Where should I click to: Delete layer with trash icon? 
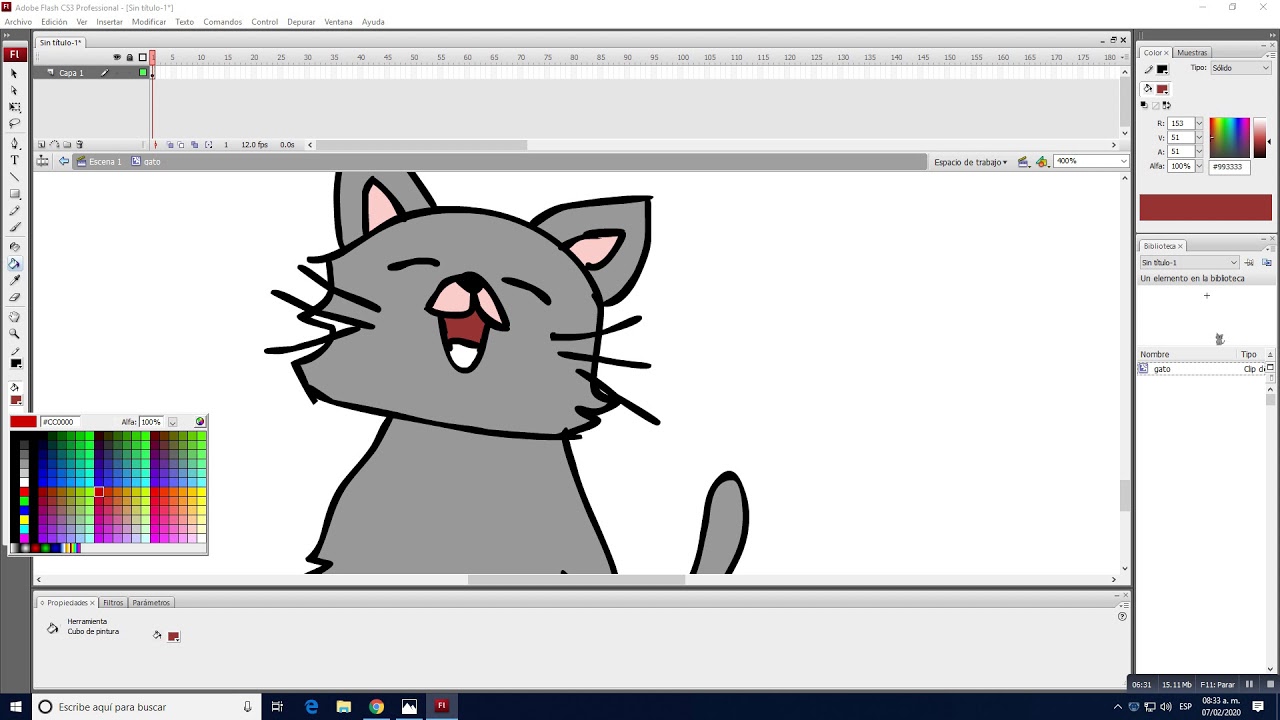(x=80, y=145)
